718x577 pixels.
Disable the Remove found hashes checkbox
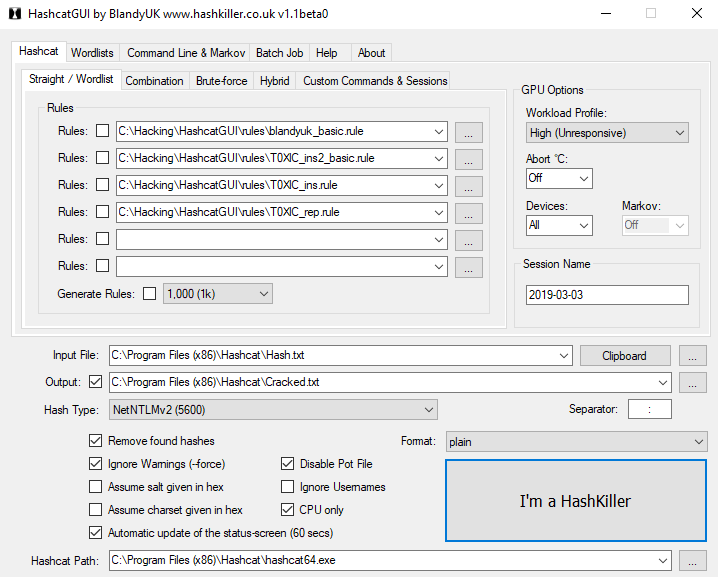96,441
